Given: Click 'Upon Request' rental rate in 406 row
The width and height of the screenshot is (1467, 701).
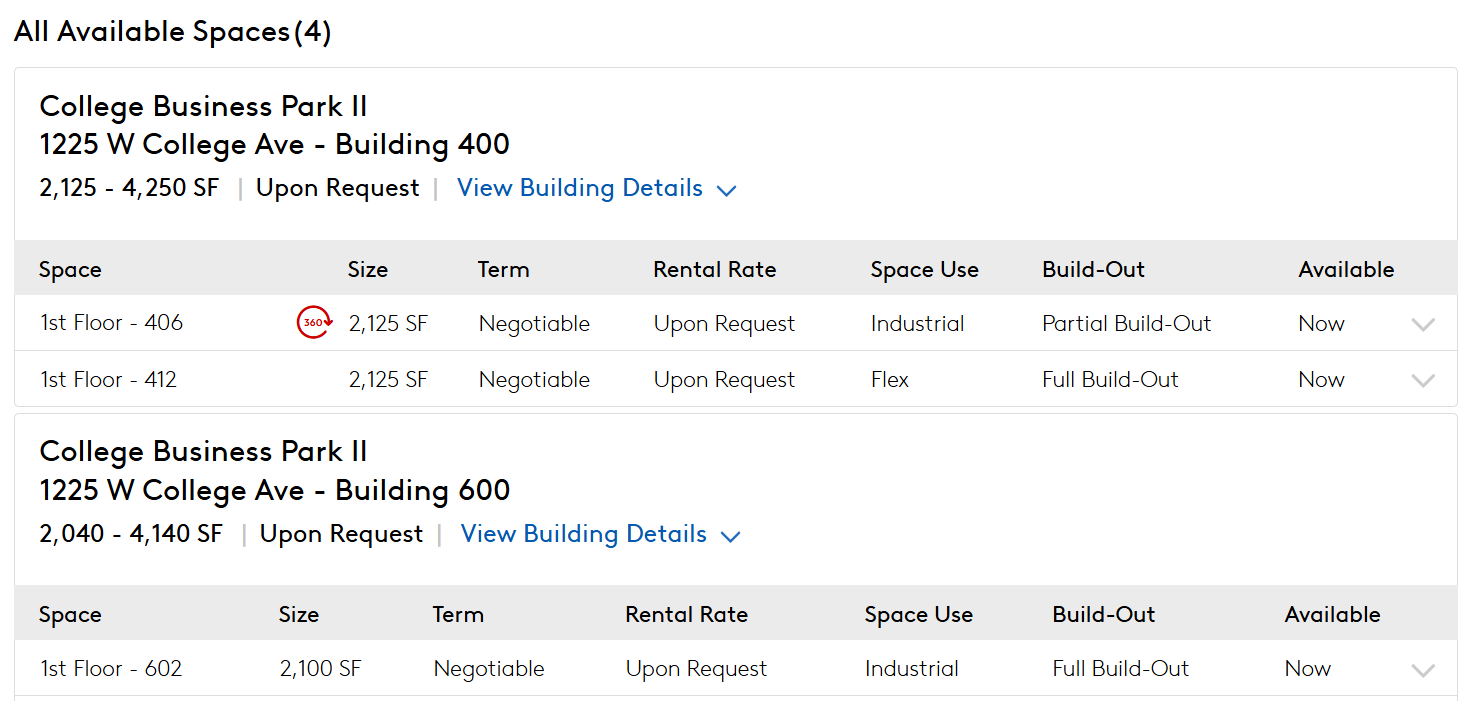Looking at the screenshot, I should point(725,323).
